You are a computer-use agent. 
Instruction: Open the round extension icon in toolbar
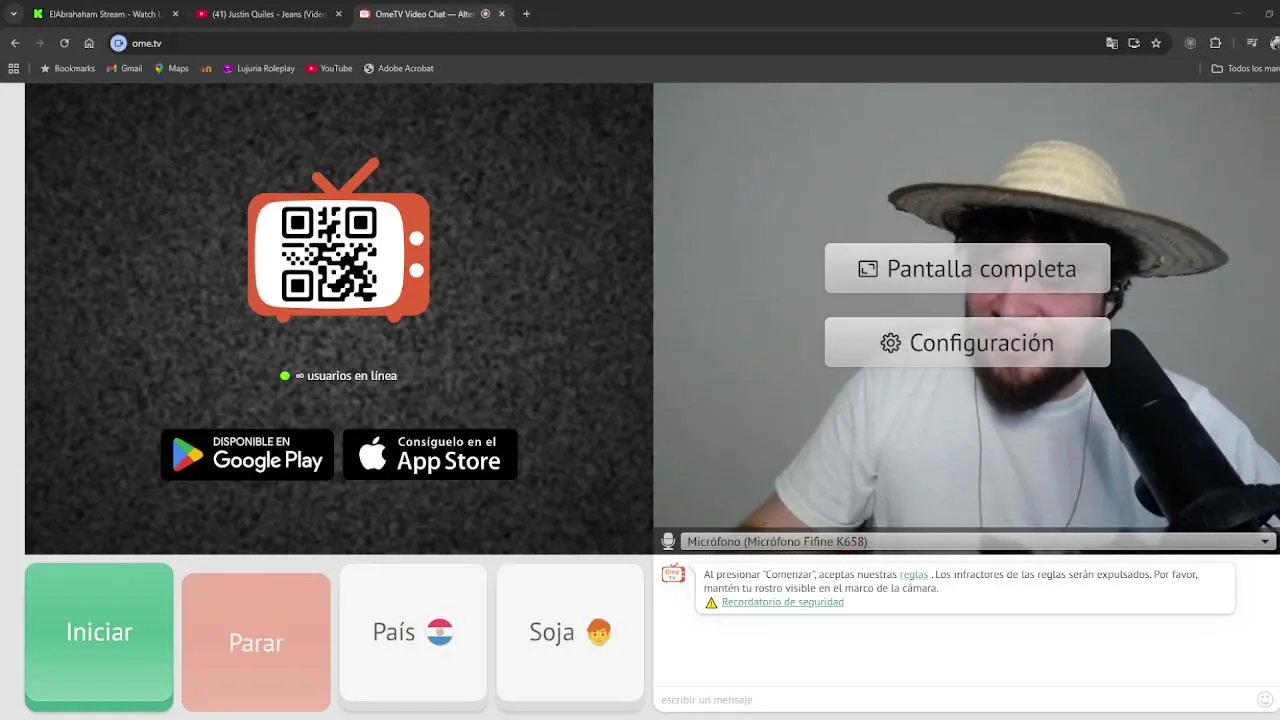tap(1190, 43)
